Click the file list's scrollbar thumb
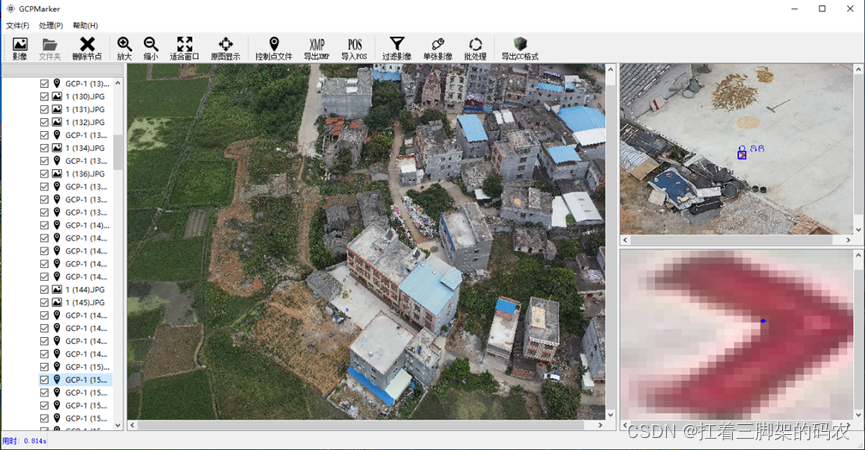The image size is (865, 450). pos(118,152)
